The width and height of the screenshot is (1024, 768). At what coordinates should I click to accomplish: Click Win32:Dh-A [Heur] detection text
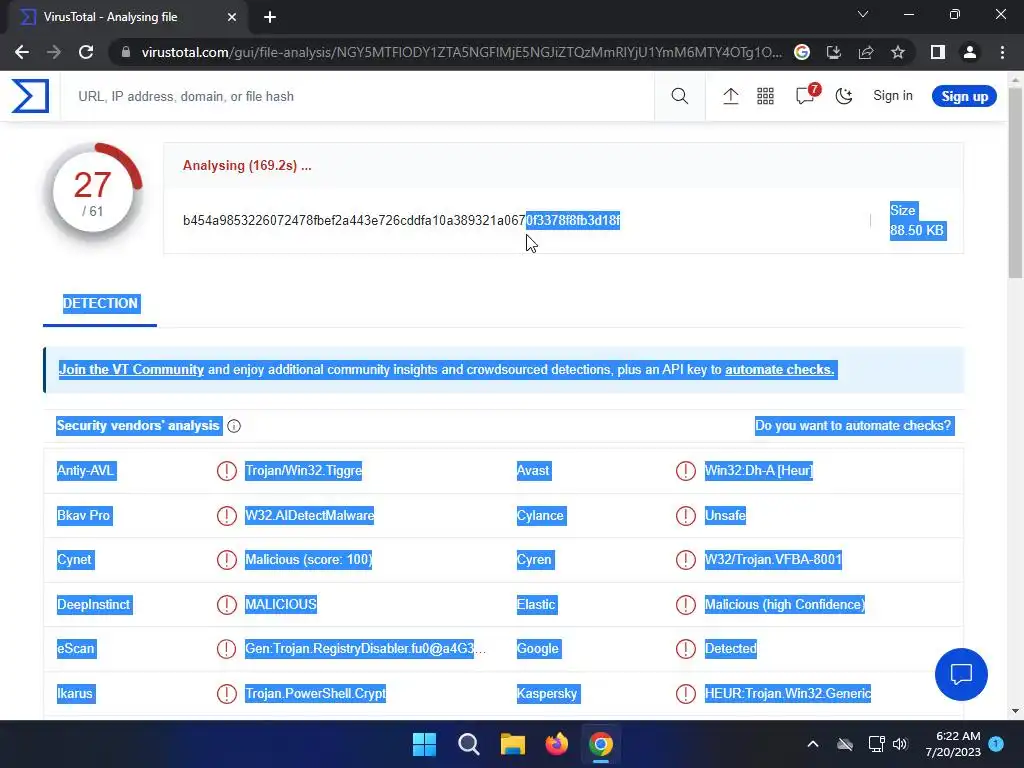(x=758, y=470)
